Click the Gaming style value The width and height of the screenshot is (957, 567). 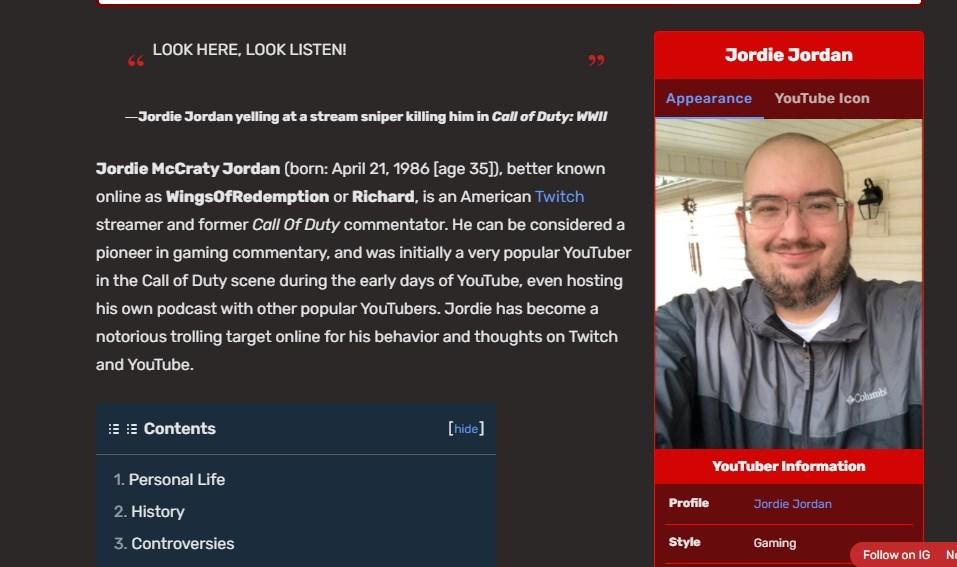775,543
